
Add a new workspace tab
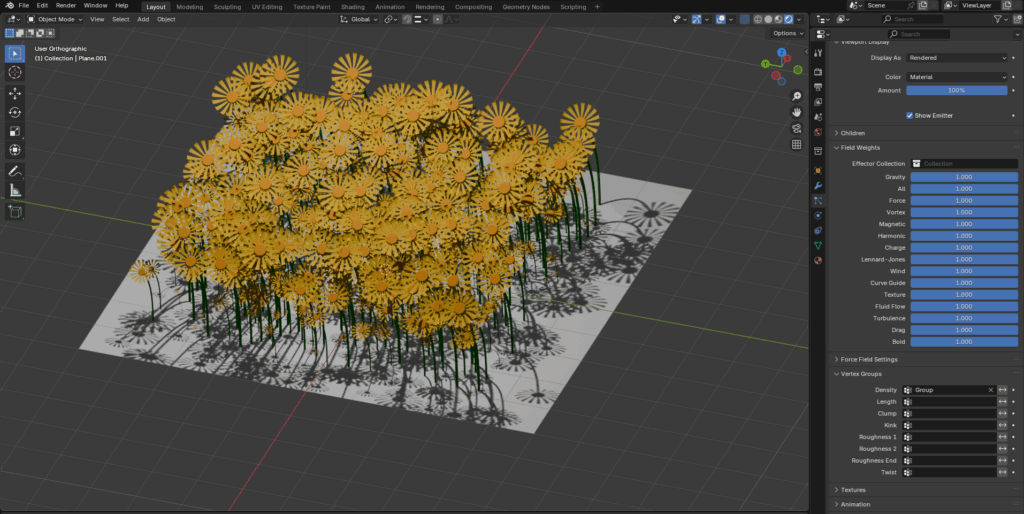[x=597, y=7]
